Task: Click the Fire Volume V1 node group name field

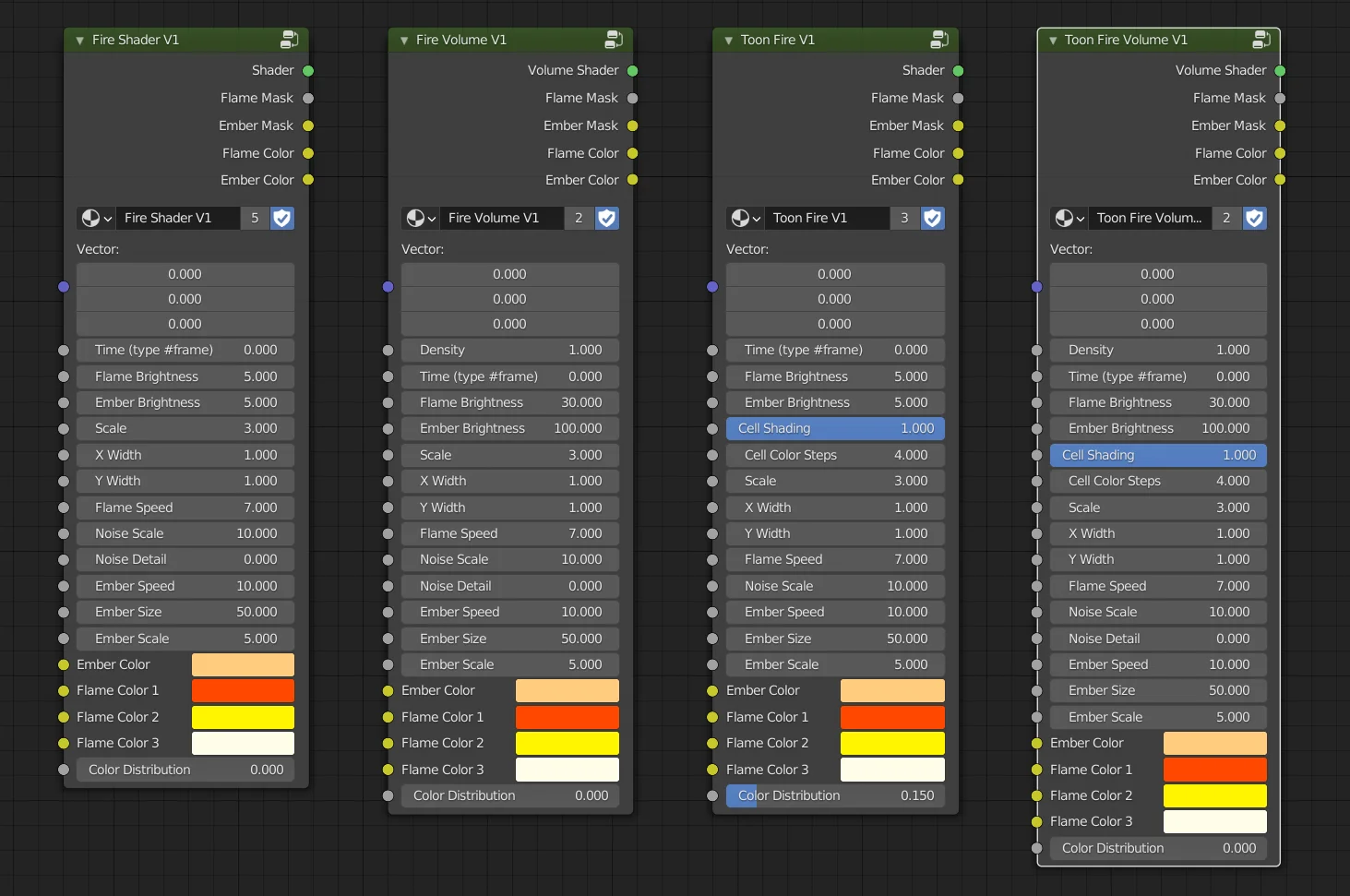Action: click(501, 218)
